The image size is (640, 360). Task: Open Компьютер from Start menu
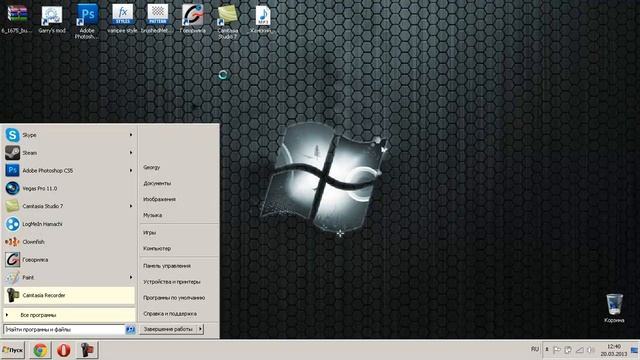point(157,249)
